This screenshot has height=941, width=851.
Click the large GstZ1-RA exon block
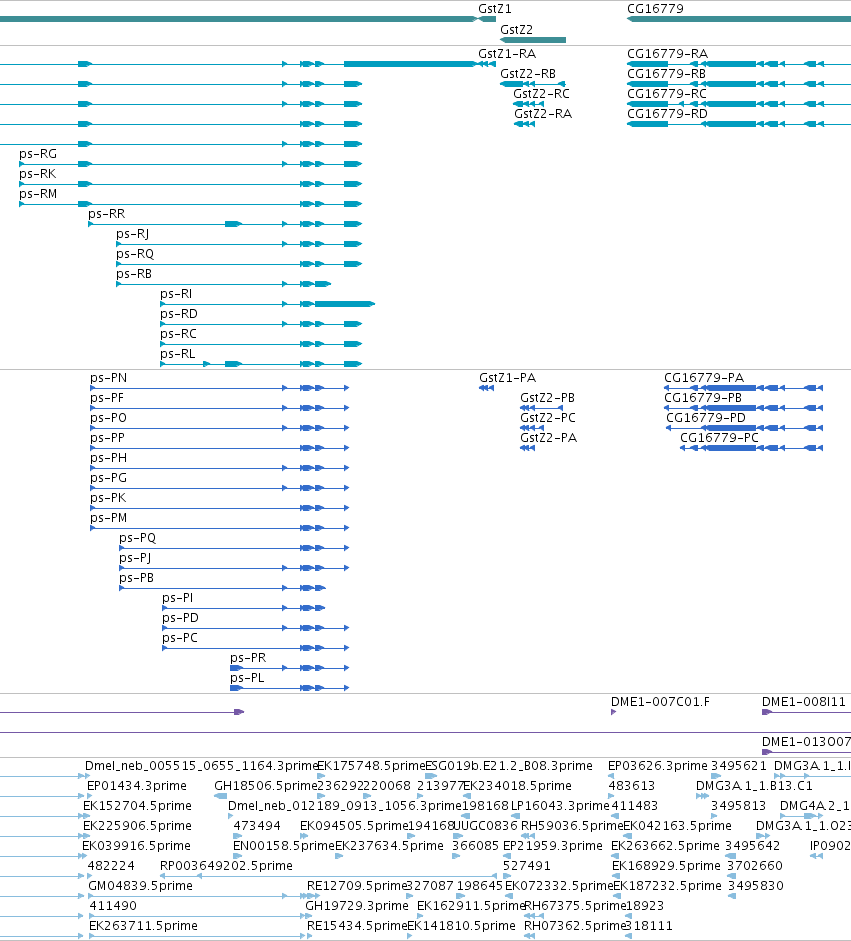click(409, 64)
